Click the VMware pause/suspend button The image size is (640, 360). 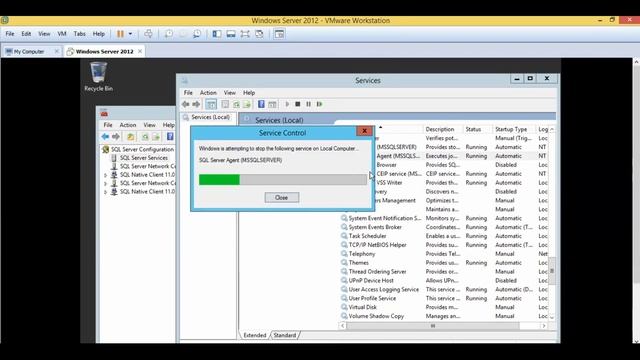120,34
